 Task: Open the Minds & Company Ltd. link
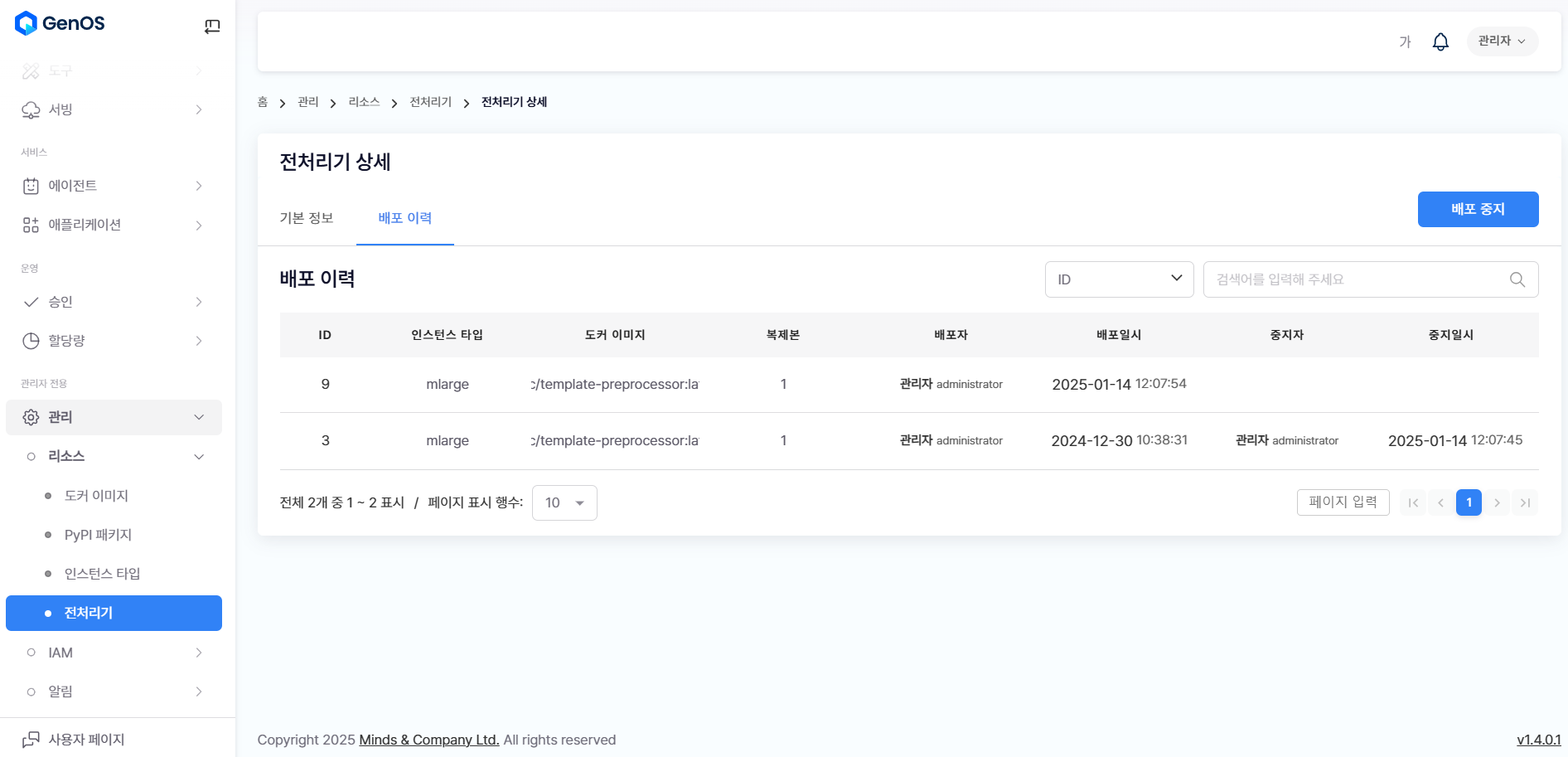[x=428, y=740]
